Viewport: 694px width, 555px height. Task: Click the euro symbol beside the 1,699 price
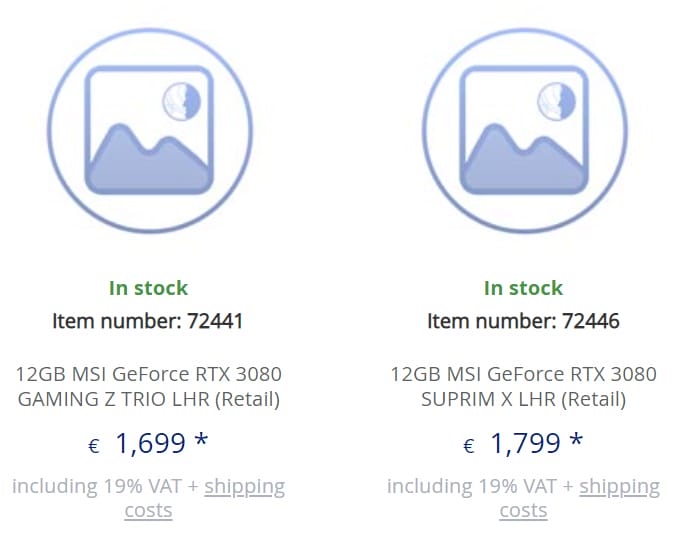[x=94, y=446]
